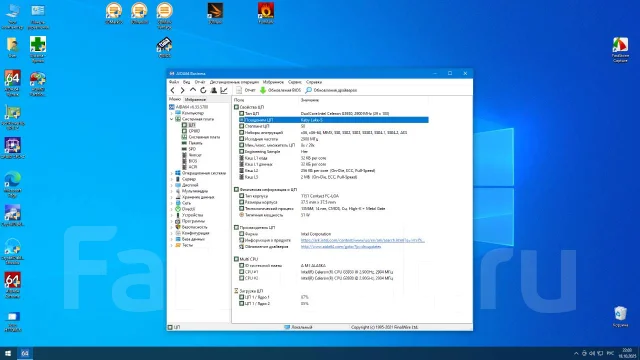
Task: Open the Microsoft Edge desktop icon
Action: pyautogui.click(x=12, y=185)
